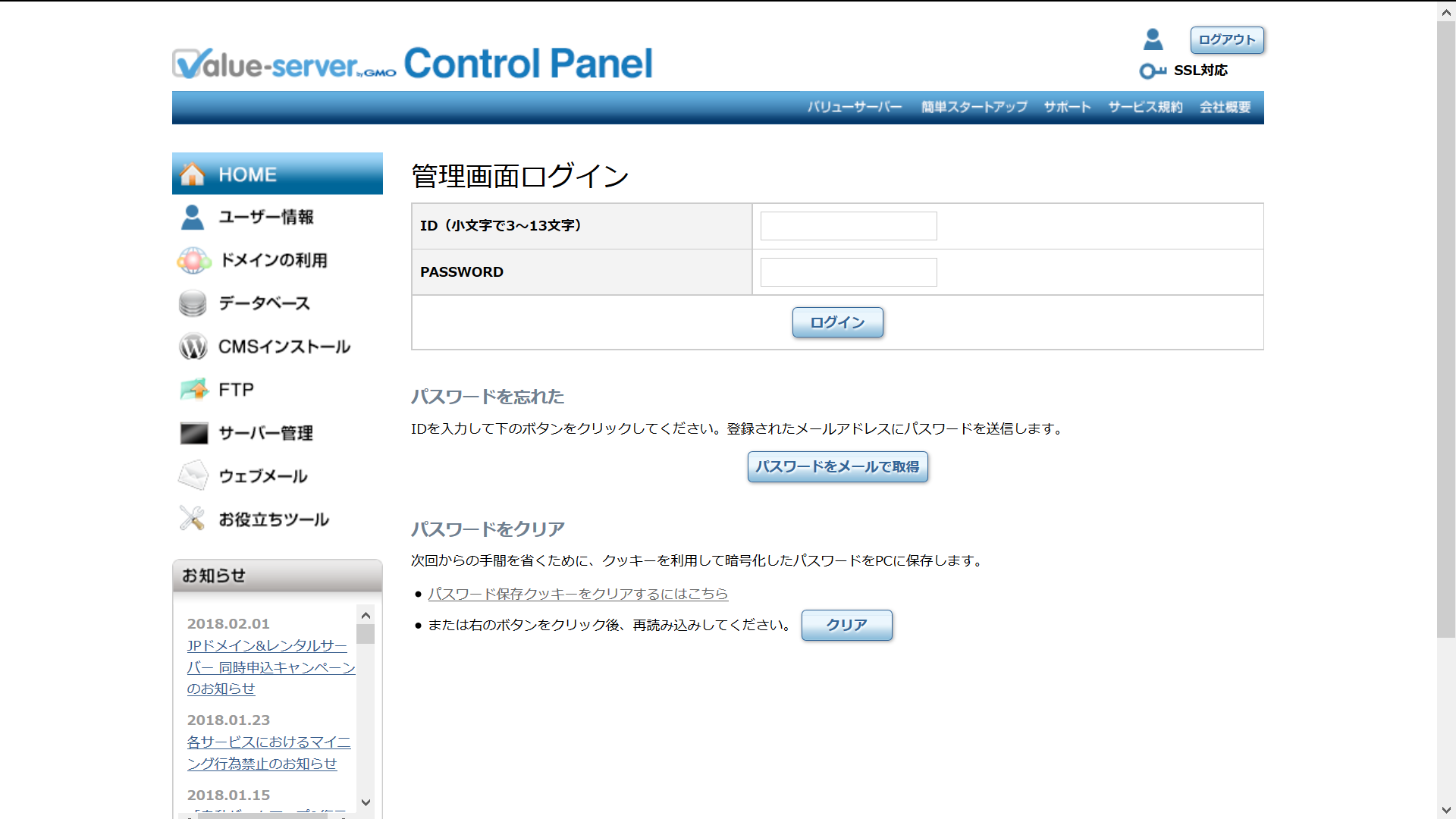Click the HOME house icon in sidebar
1456x819 pixels.
point(193,174)
